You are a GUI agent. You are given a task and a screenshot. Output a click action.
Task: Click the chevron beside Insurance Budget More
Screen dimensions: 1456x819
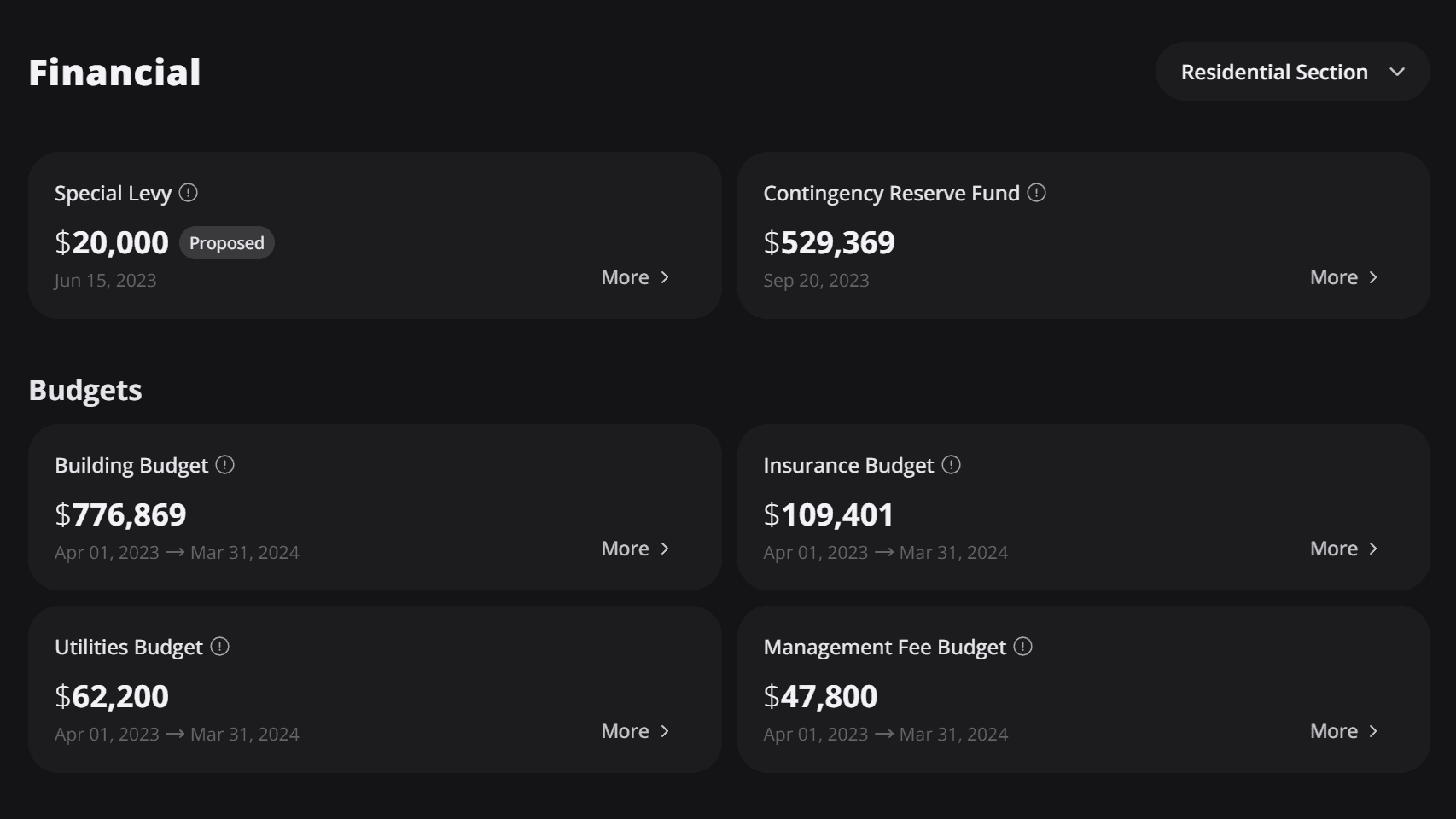click(1372, 549)
